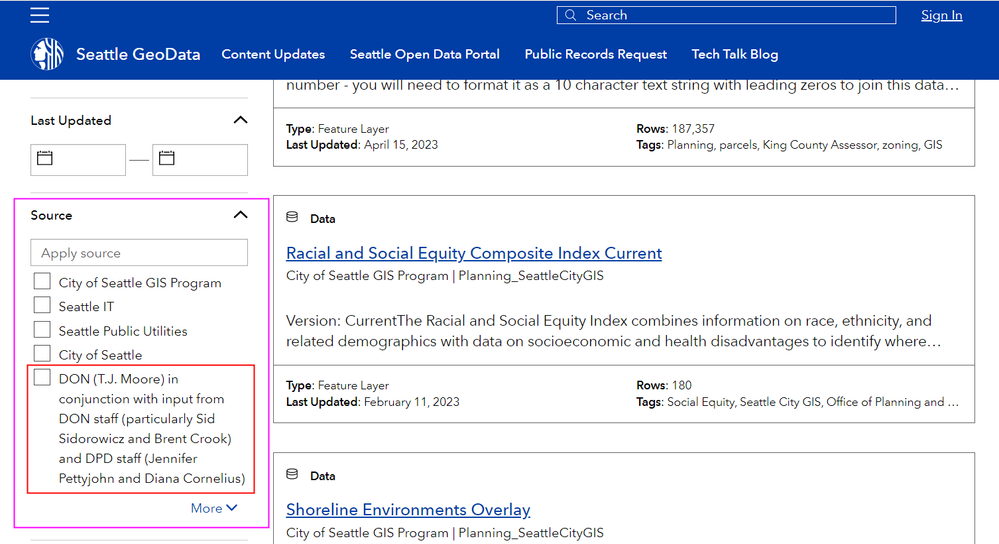The width and height of the screenshot is (999, 544).
Task: Open the Content Updates menu item
Action: click(273, 54)
